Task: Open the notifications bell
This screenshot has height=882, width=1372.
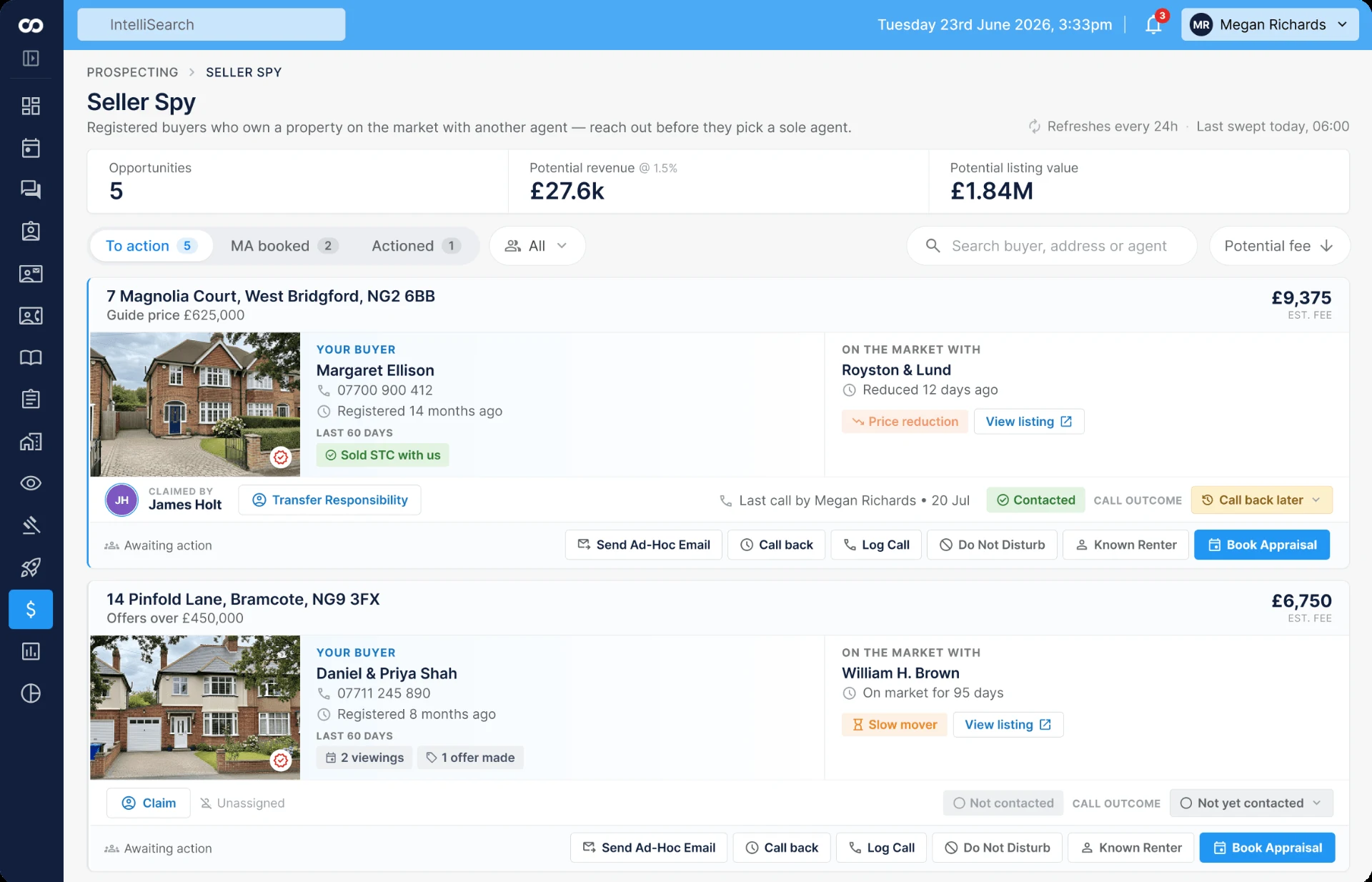Action: pos(1153,24)
